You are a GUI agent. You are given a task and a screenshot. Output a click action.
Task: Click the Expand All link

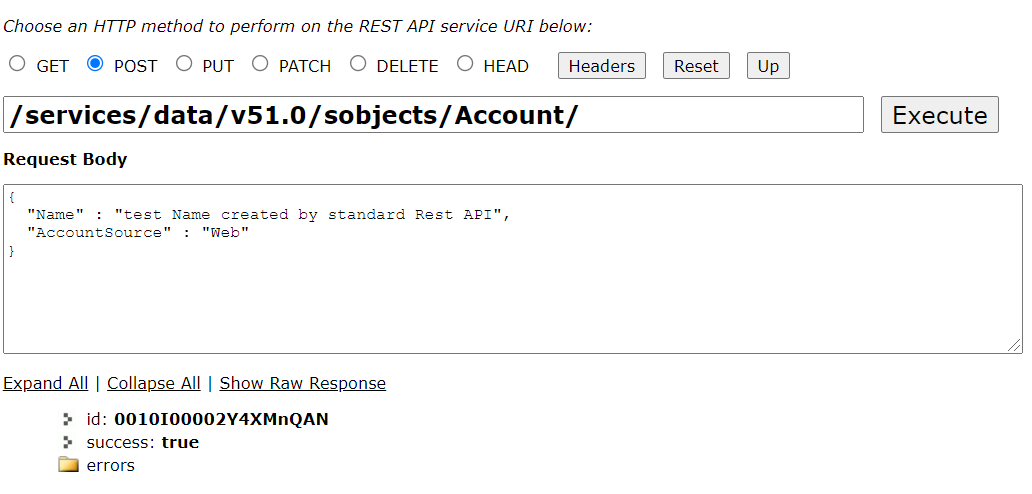pos(45,383)
